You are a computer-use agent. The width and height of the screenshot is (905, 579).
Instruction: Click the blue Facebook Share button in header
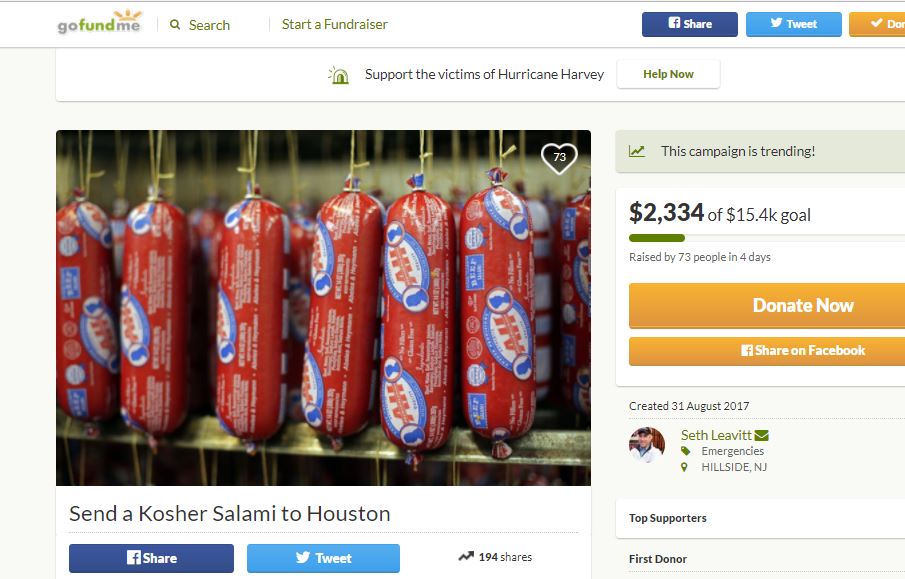tap(689, 23)
